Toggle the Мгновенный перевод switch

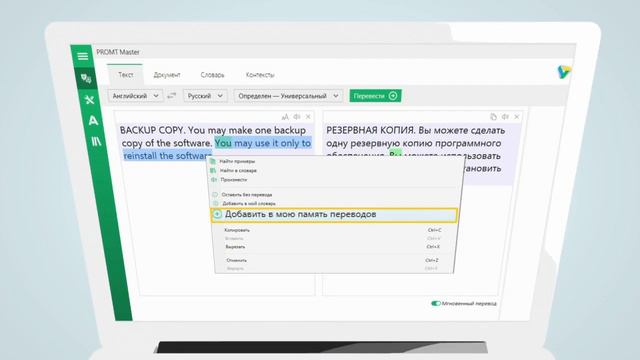(436, 303)
